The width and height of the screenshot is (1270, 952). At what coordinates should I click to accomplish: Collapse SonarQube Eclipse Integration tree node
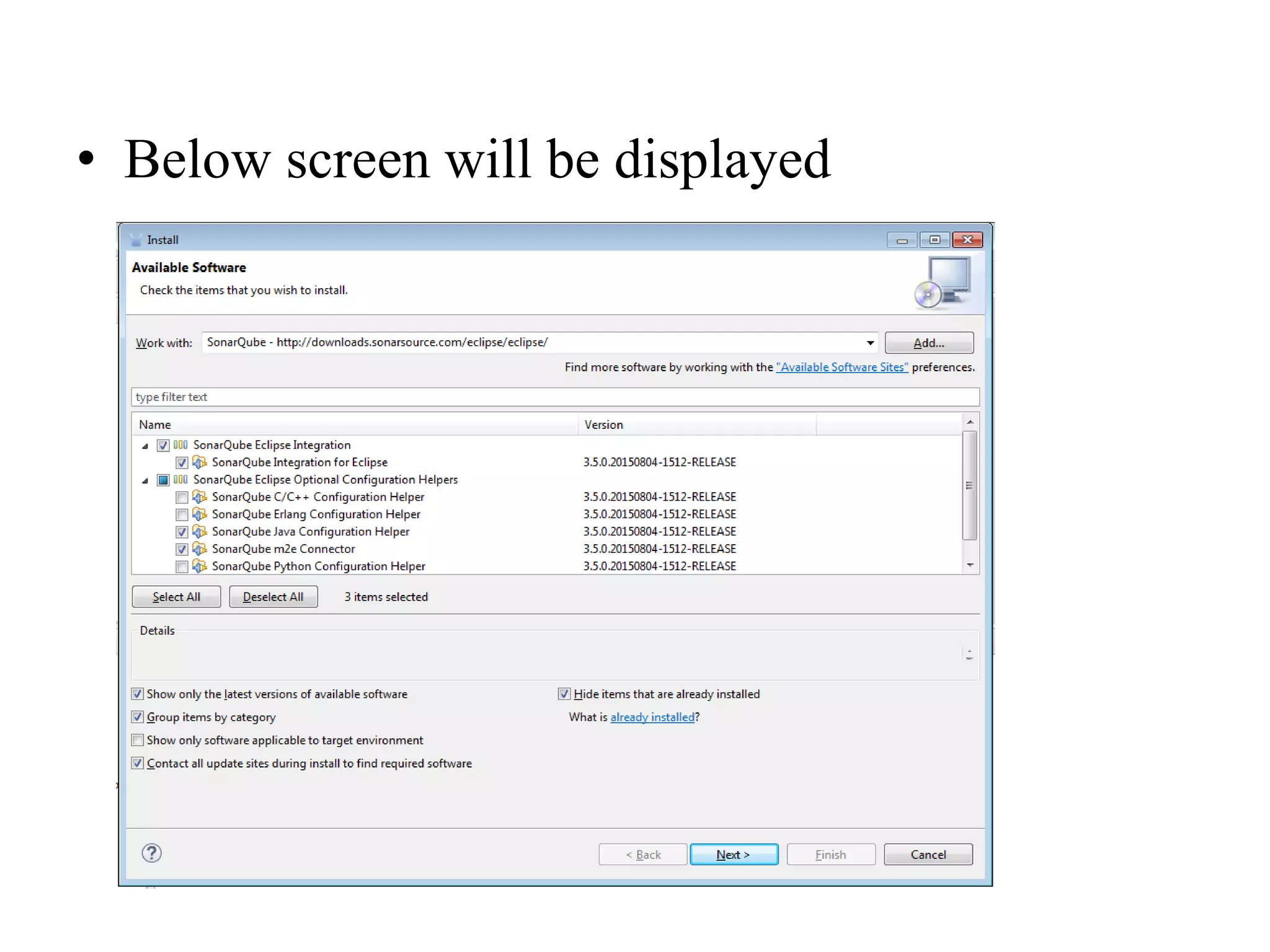[x=145, y=446]
